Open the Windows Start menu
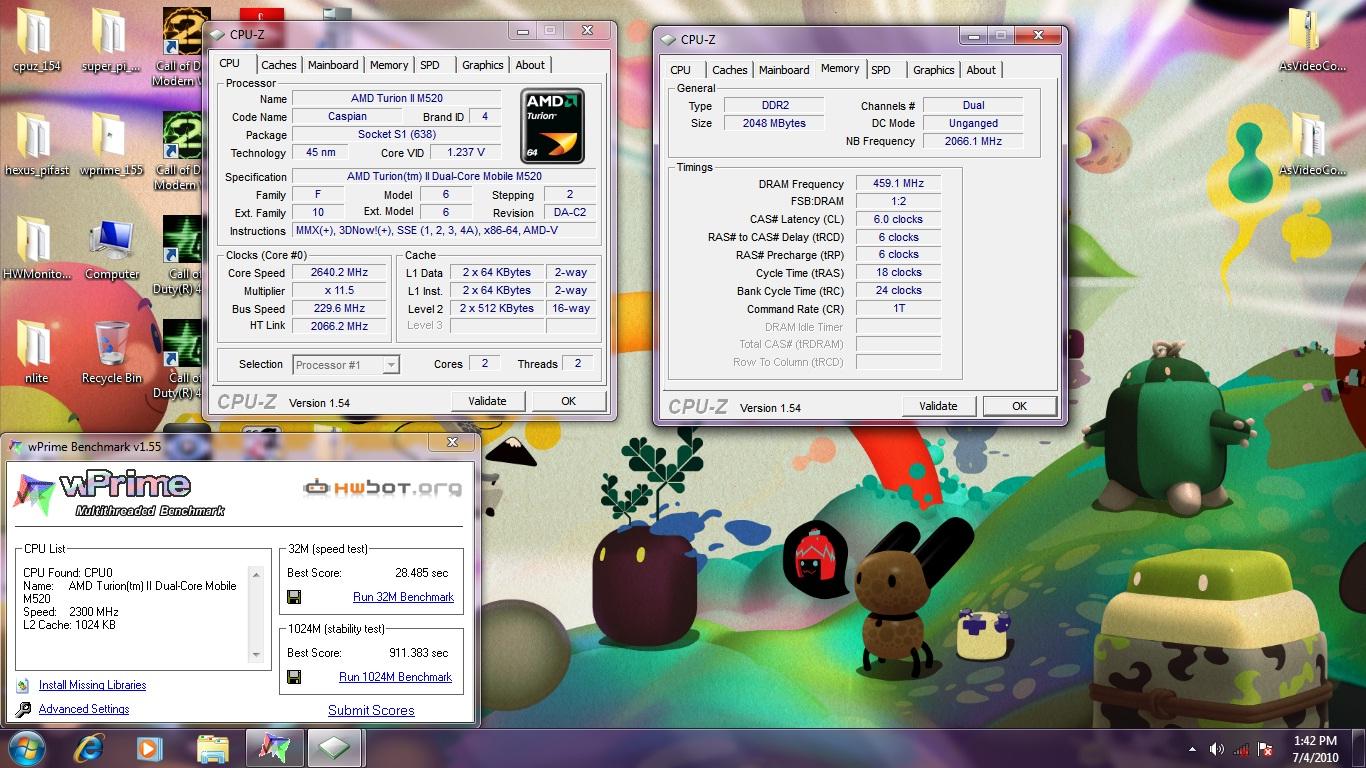The height and width of the screenshot is (768, 1366). pyautogui.click(x=27, y=748)
